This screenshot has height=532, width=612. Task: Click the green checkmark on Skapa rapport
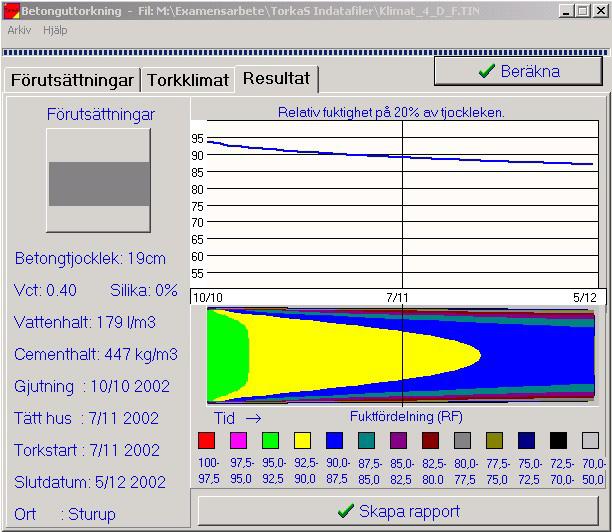point(346,511)
